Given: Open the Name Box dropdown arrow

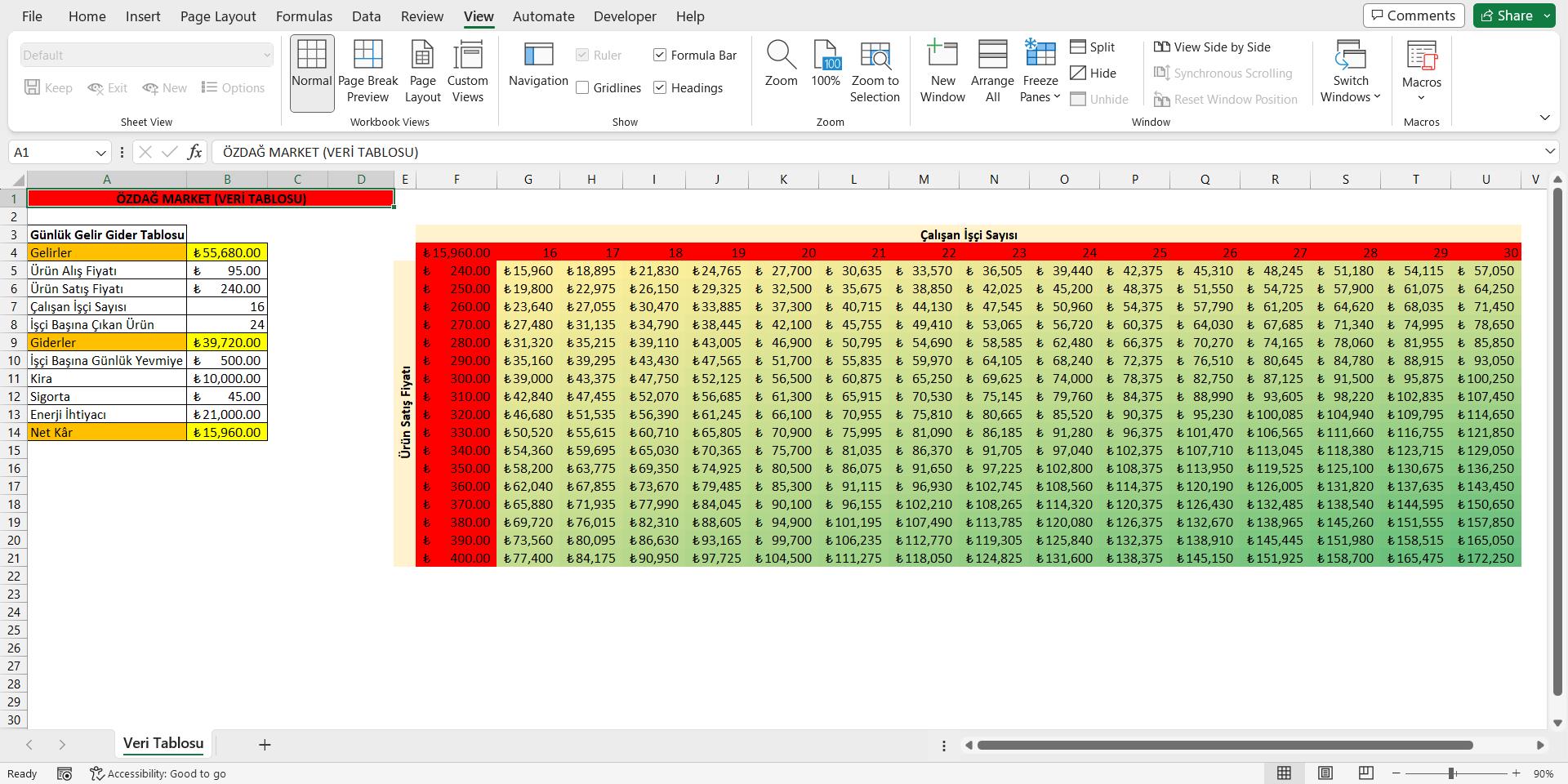Looking at the screenshot, I should pos(100,153).
